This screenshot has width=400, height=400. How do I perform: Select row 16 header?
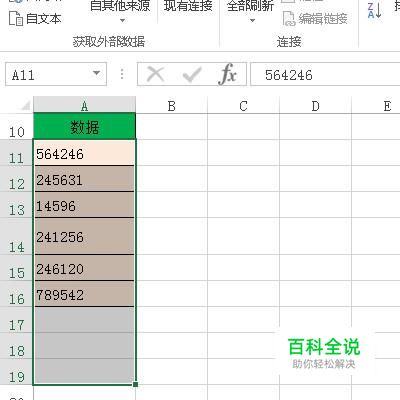pyautogui.click(x=17, y=294)
